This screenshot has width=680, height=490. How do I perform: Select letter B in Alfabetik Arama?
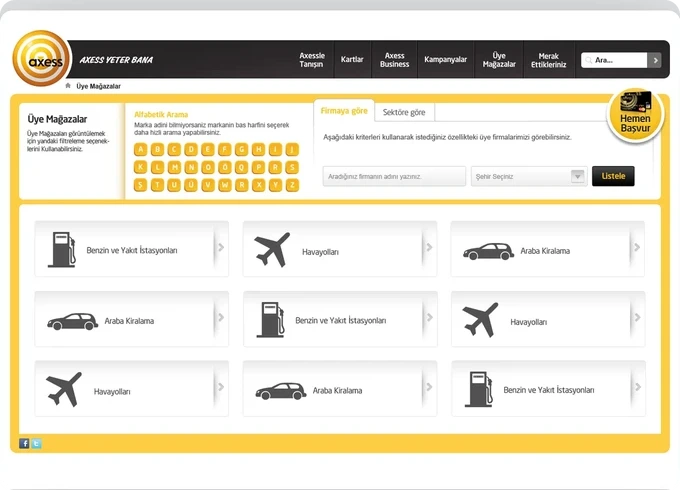pos(157,150)
